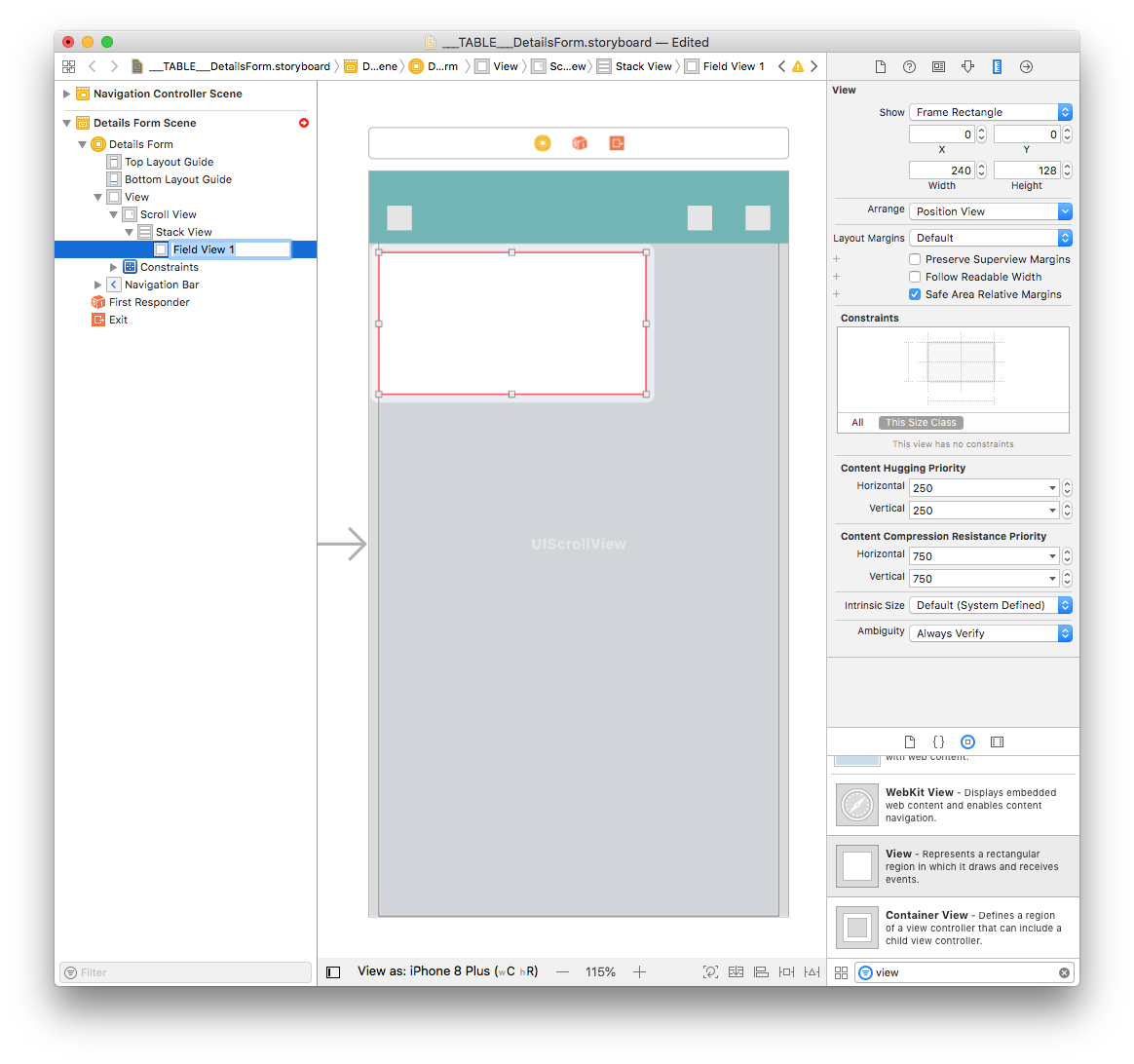The image size is (1134, 1064).
Task: Select WebKit View in Object library
Action: tap(953, 805)
